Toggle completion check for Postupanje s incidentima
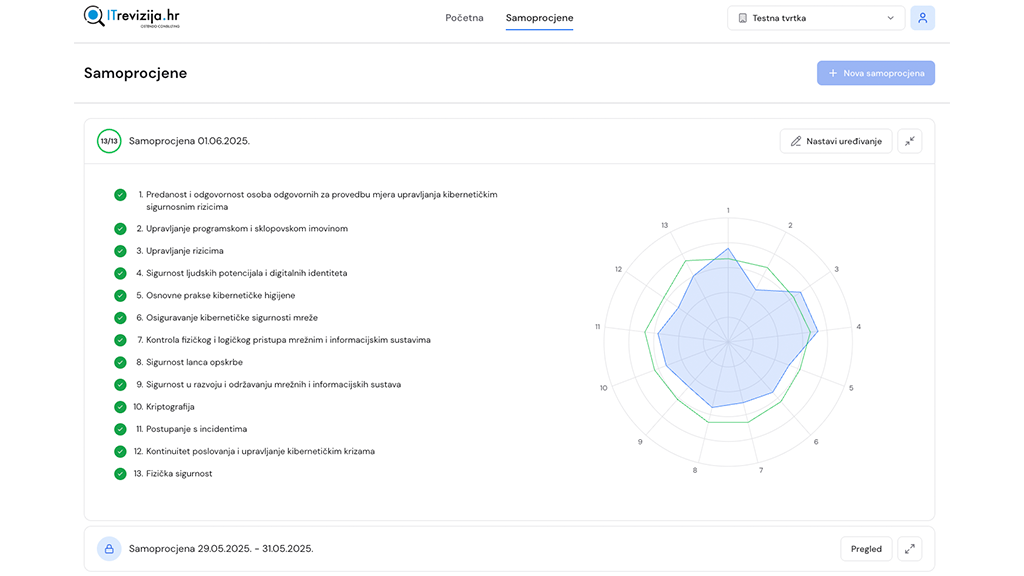This screenshot has width=1024, height=576. coord(119,428)
